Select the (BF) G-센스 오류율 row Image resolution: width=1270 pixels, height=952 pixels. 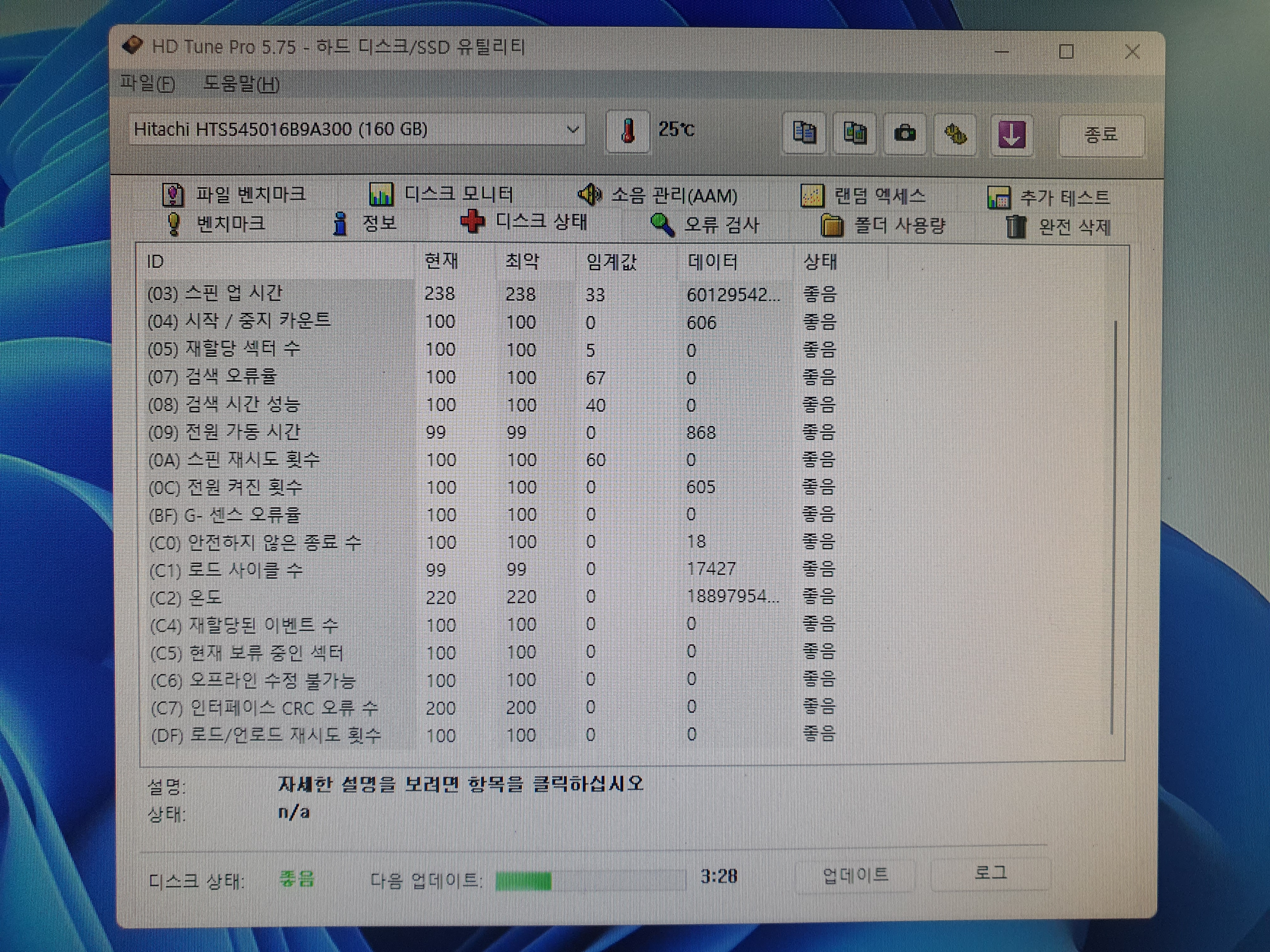(x=491, y=515)
